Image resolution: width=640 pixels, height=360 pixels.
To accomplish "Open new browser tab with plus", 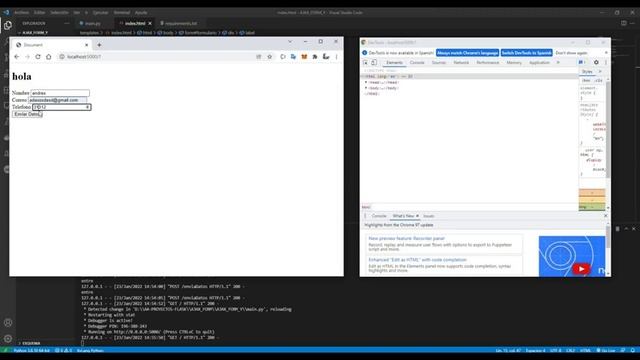I will 99,45.
